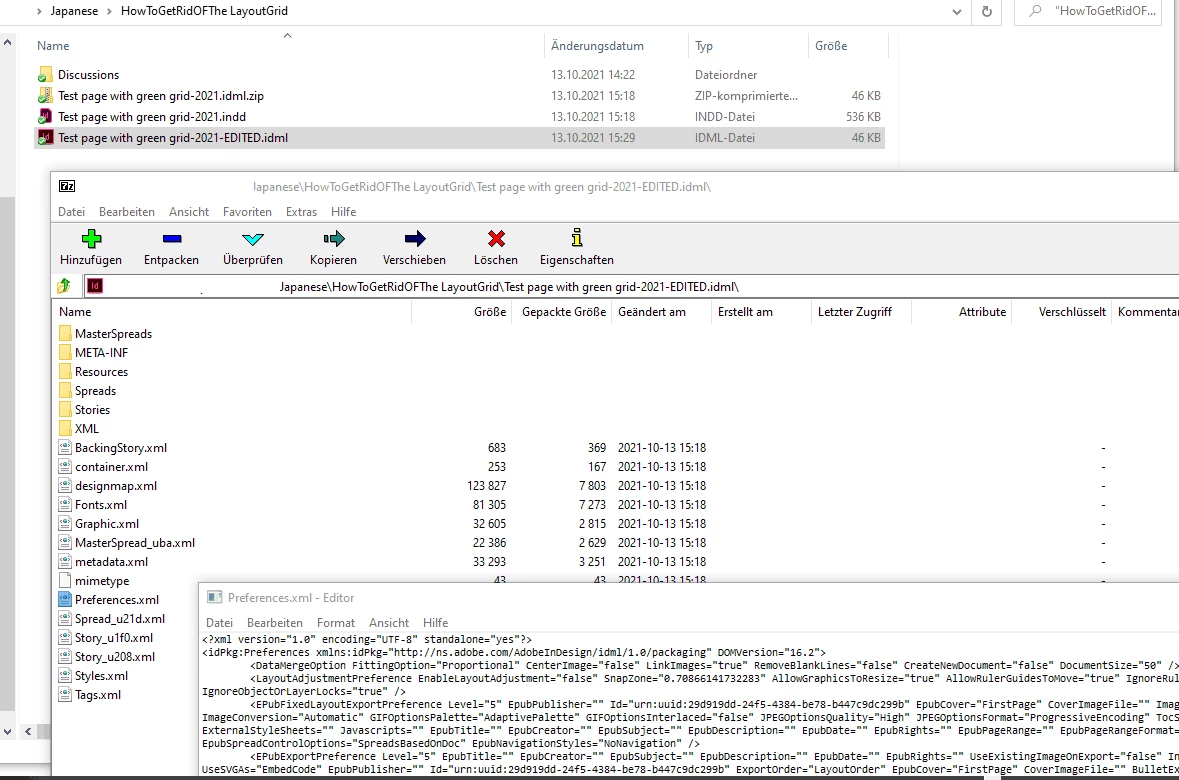This screenshot has height=780, width=1179.
Task: Click the 7-Zip archive path field
Action: click(631, 287)
